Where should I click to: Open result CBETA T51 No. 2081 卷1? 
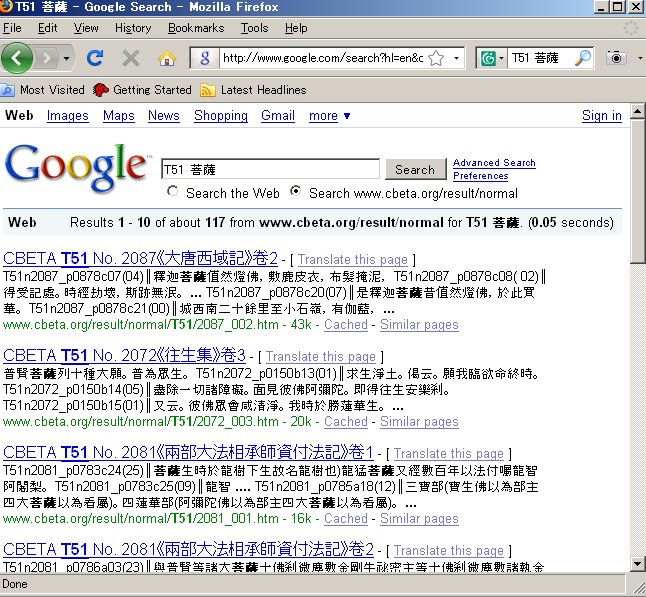188,452
